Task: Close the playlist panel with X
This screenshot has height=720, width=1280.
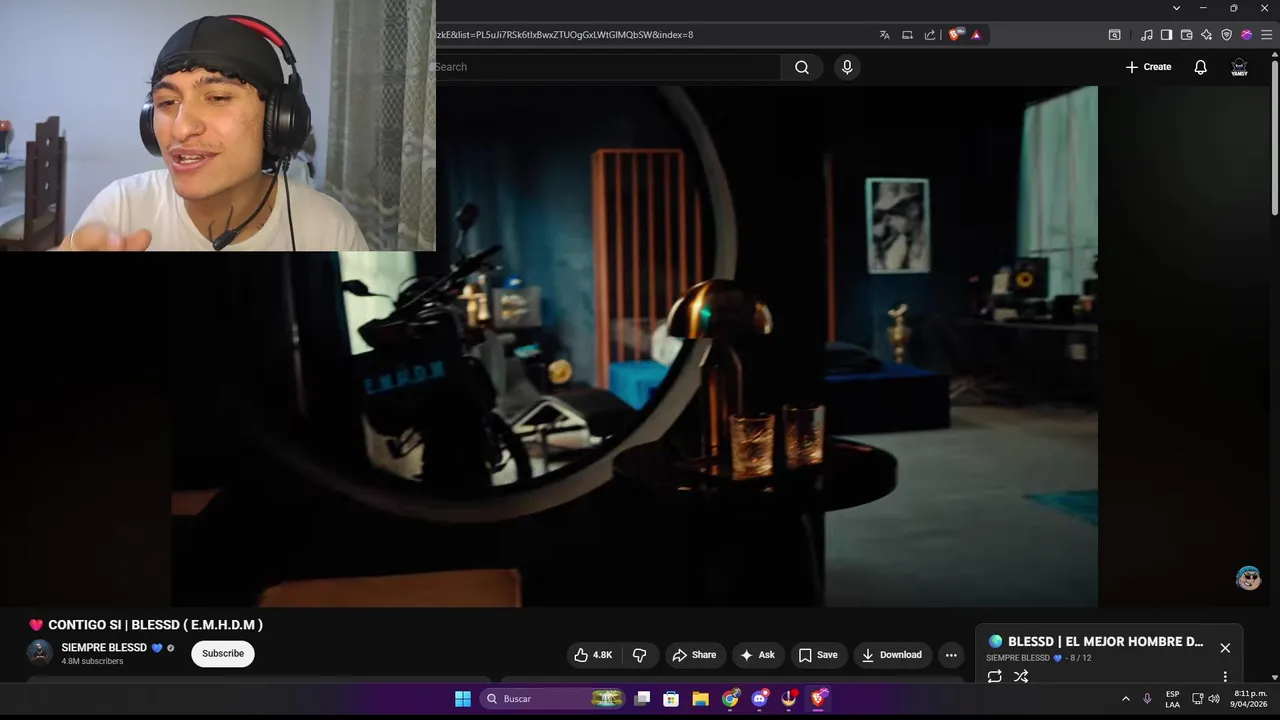Action: [1225, 648]
